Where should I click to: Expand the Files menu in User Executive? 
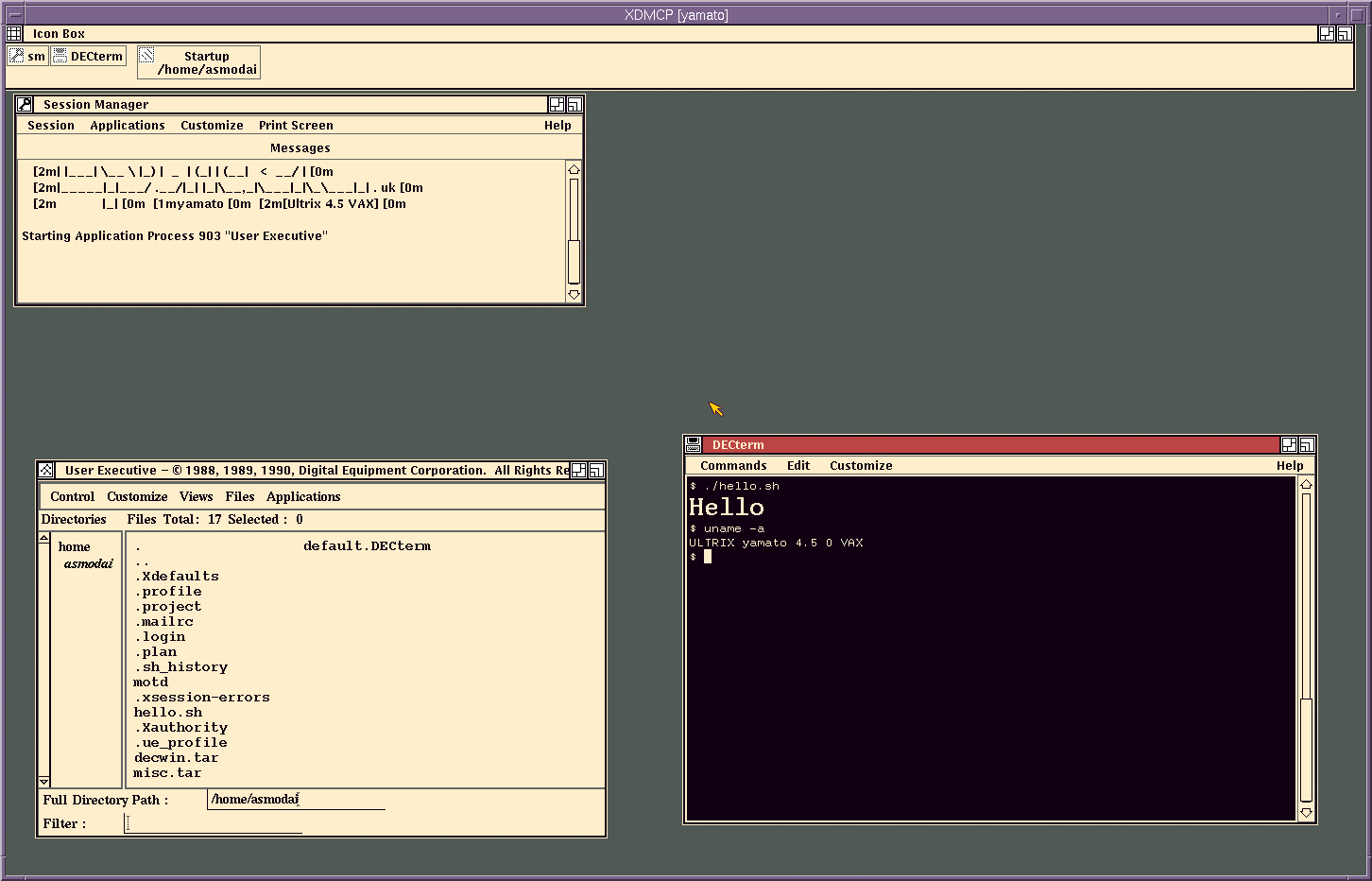click(x=240, y=496)
